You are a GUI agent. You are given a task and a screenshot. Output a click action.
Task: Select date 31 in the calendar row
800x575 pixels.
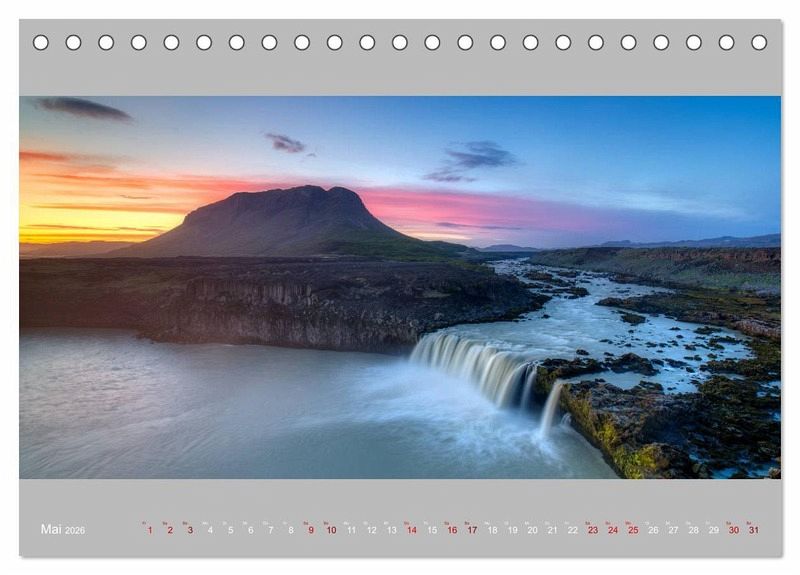(754, 530)
